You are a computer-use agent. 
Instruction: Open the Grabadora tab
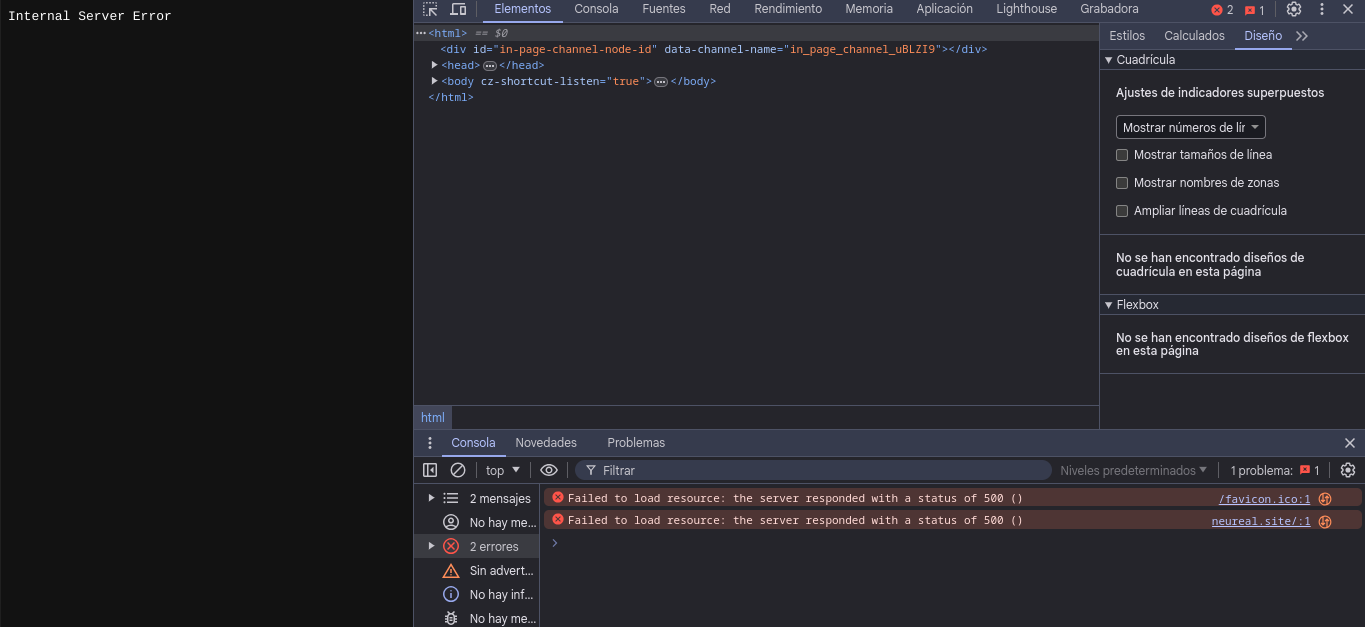click(1109, 9)
